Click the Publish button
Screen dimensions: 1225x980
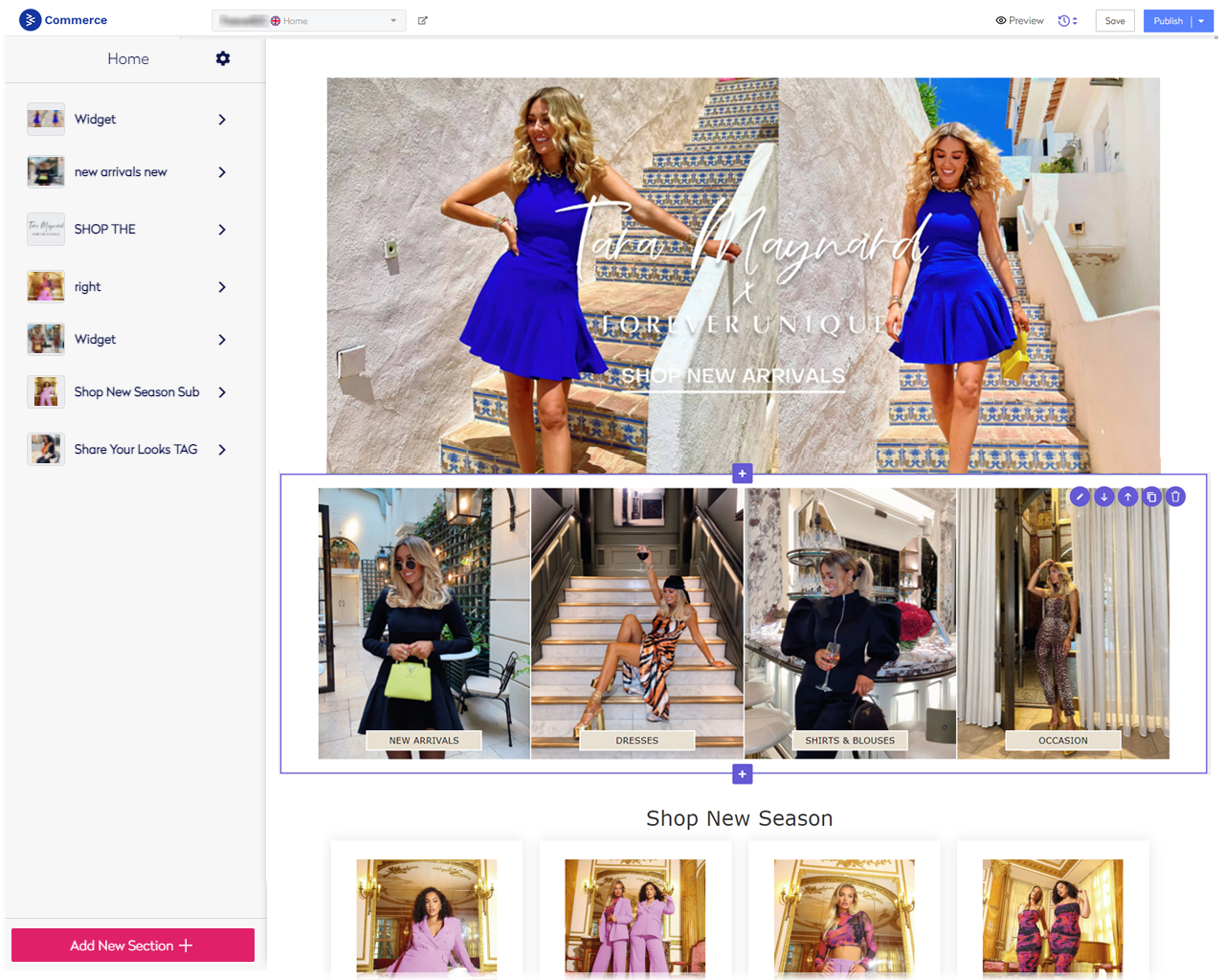click(x=1168, y=20)
